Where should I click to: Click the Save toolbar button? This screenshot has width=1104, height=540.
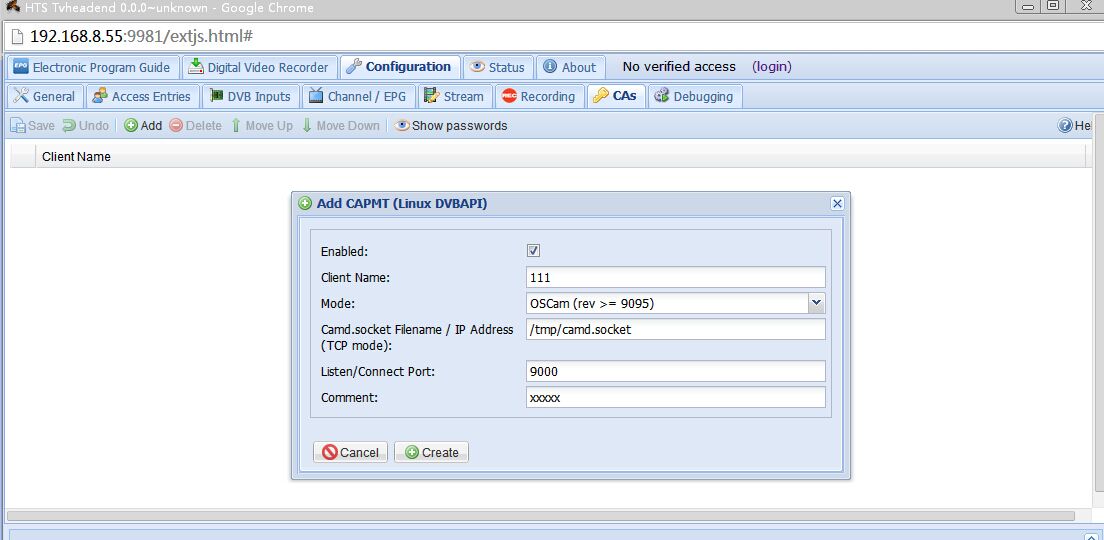point(32,126)
